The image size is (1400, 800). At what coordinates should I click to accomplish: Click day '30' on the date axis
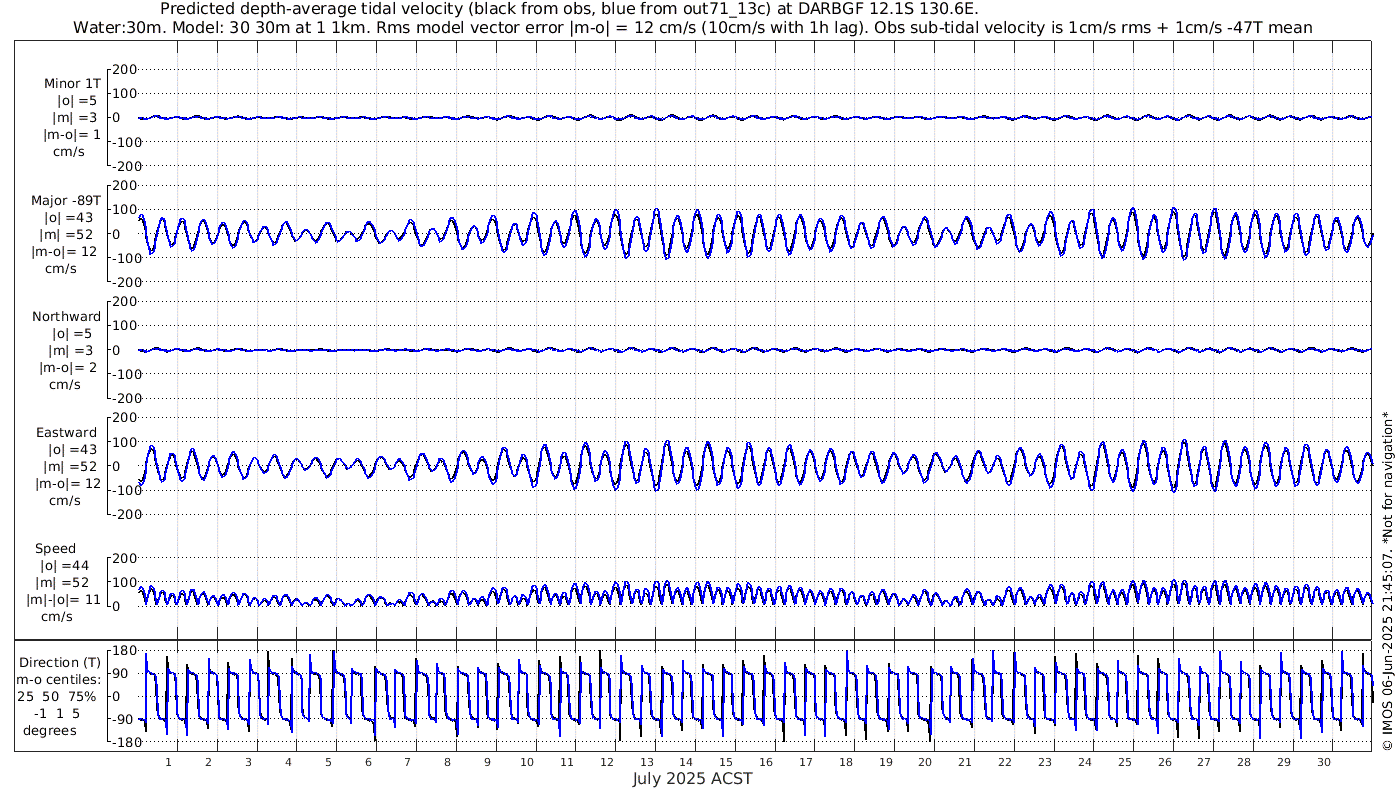1324,762
